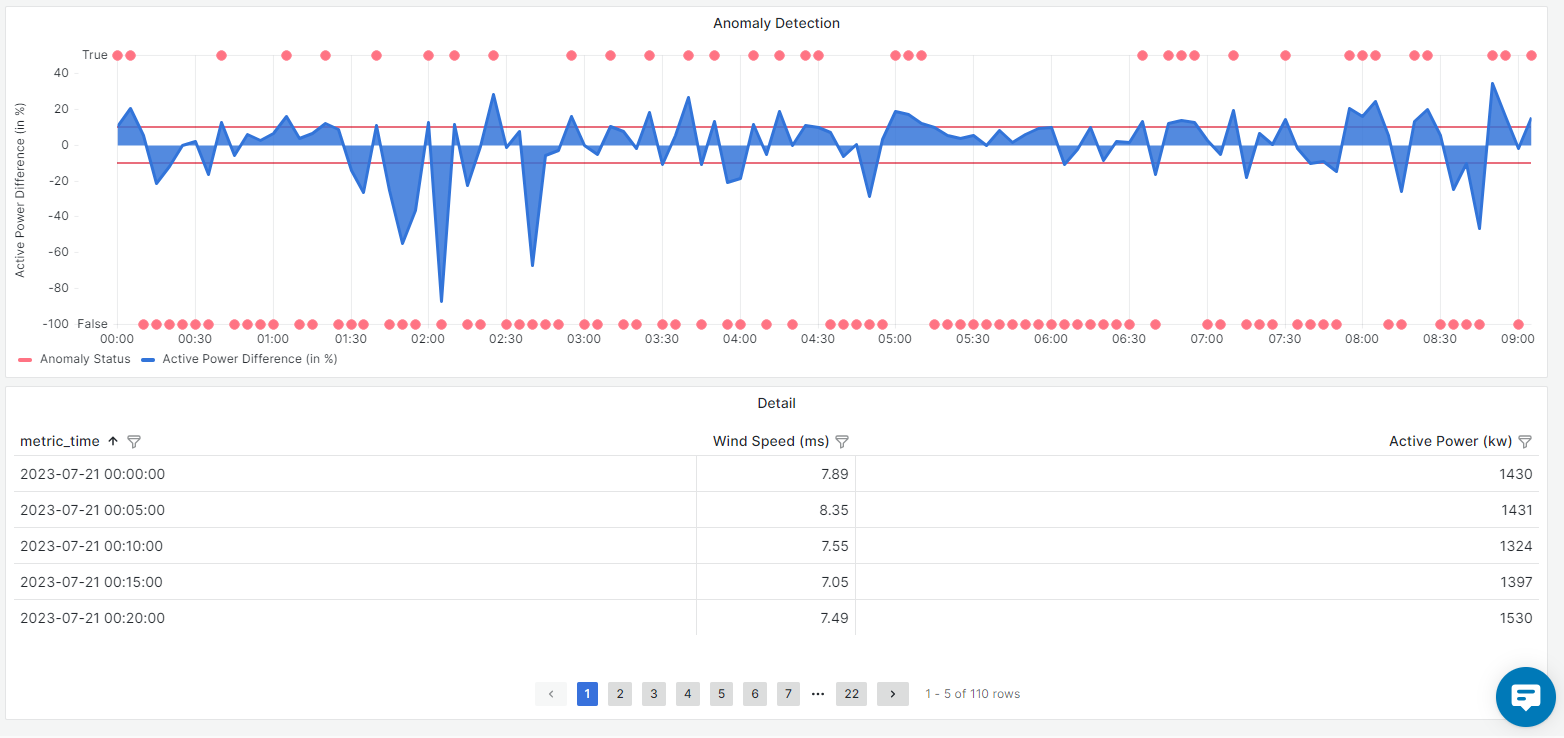
Task: Open page 7 of the detail table
Action: click(x=788, y=694)
